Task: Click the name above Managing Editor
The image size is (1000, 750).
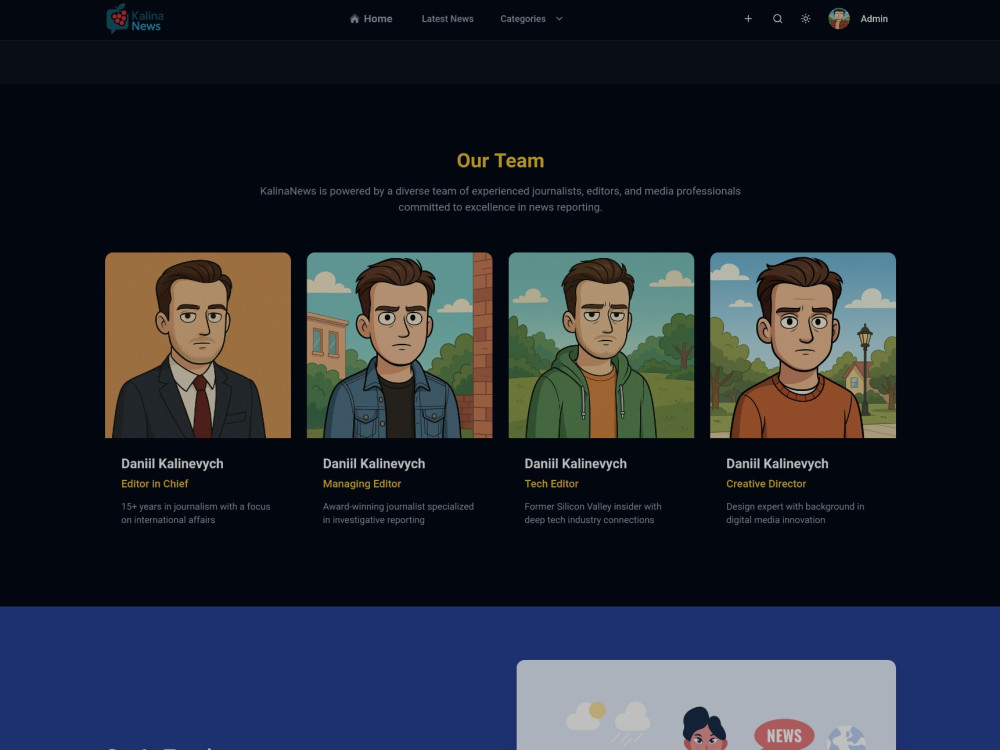Action: (x=374, y=464)
